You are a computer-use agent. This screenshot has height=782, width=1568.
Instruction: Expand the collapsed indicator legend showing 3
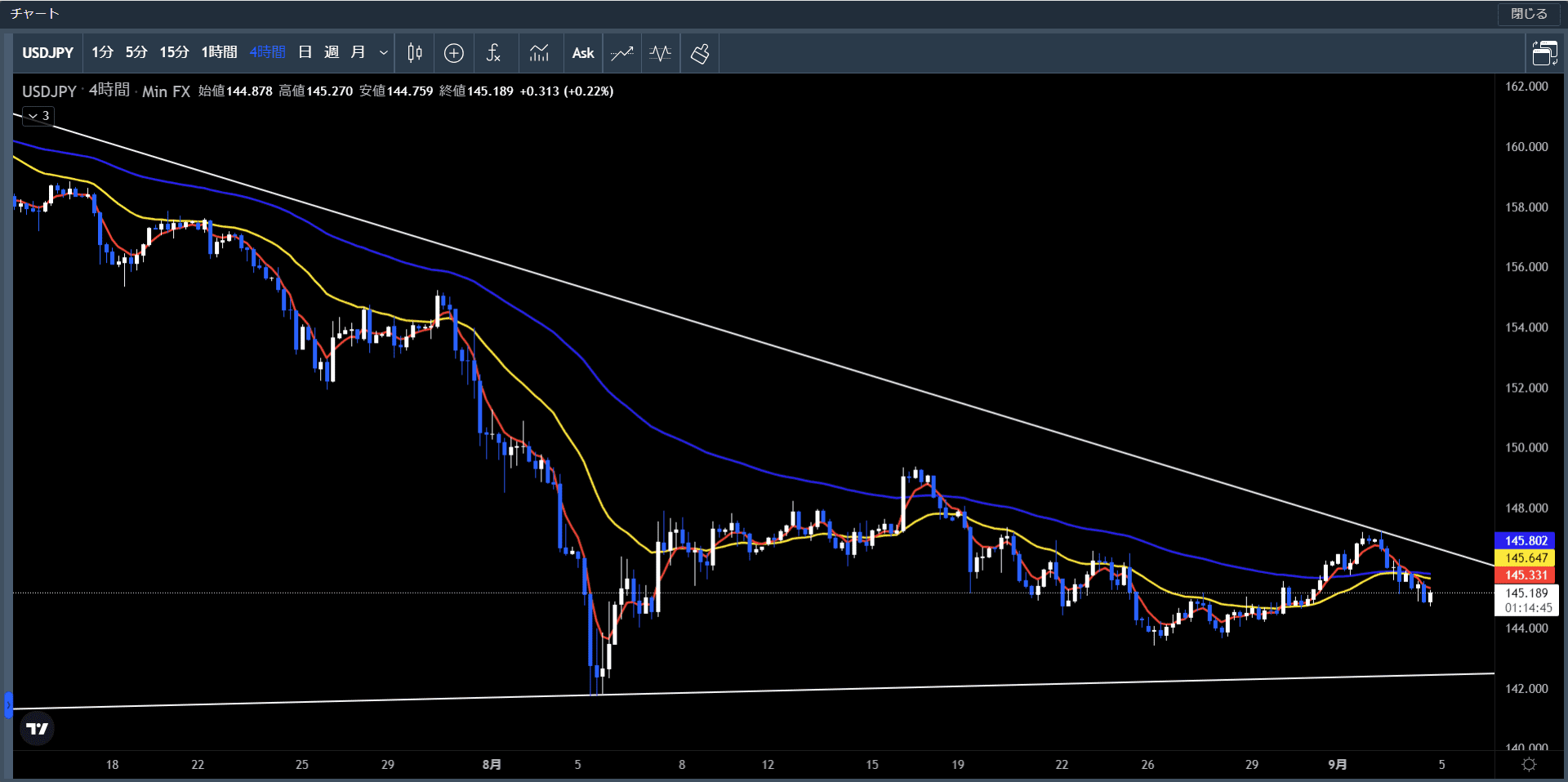click(38, 116)
